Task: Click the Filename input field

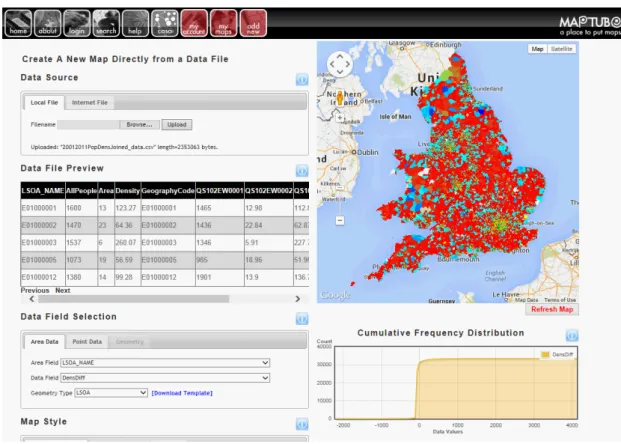Action: coord(88,124)
